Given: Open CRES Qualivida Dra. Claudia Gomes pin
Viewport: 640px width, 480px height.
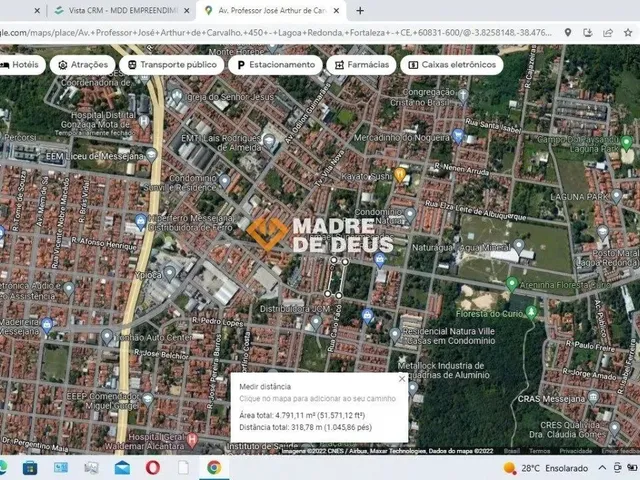Looking at the screenshot, I should click(614, 428).
